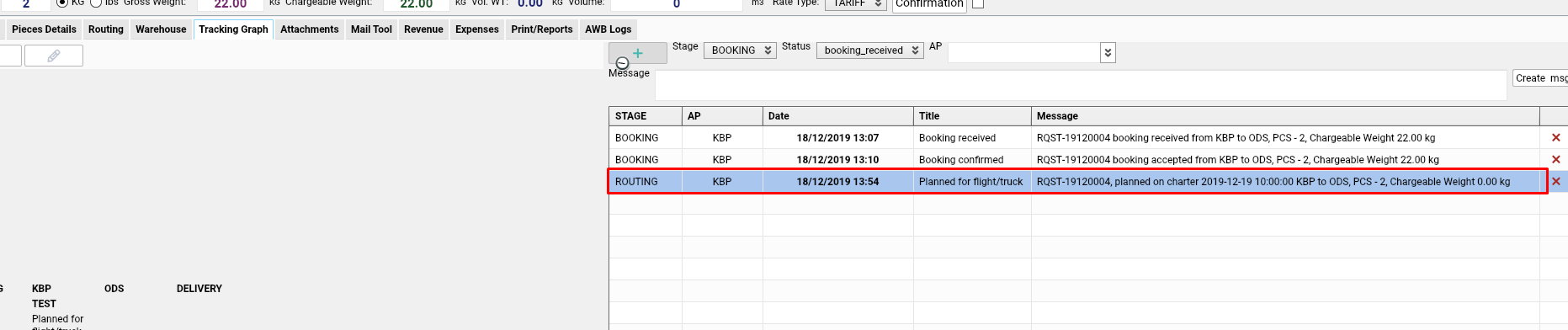Switch to the Revenue tab

pos(423,29)
